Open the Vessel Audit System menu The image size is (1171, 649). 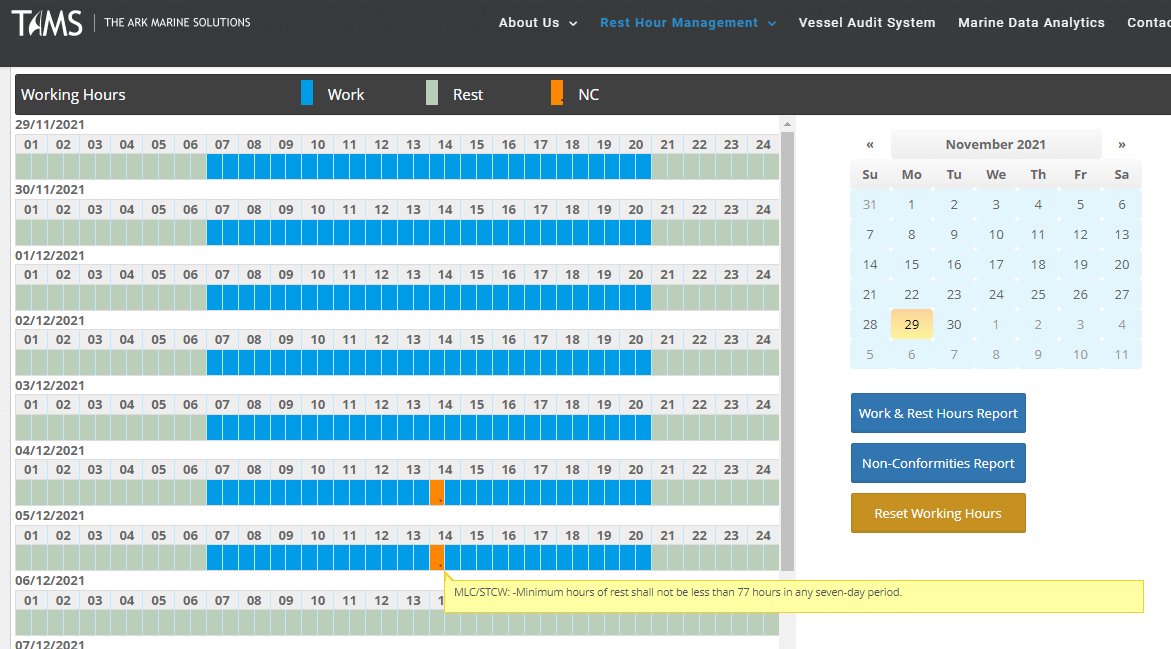pos(867,23)
